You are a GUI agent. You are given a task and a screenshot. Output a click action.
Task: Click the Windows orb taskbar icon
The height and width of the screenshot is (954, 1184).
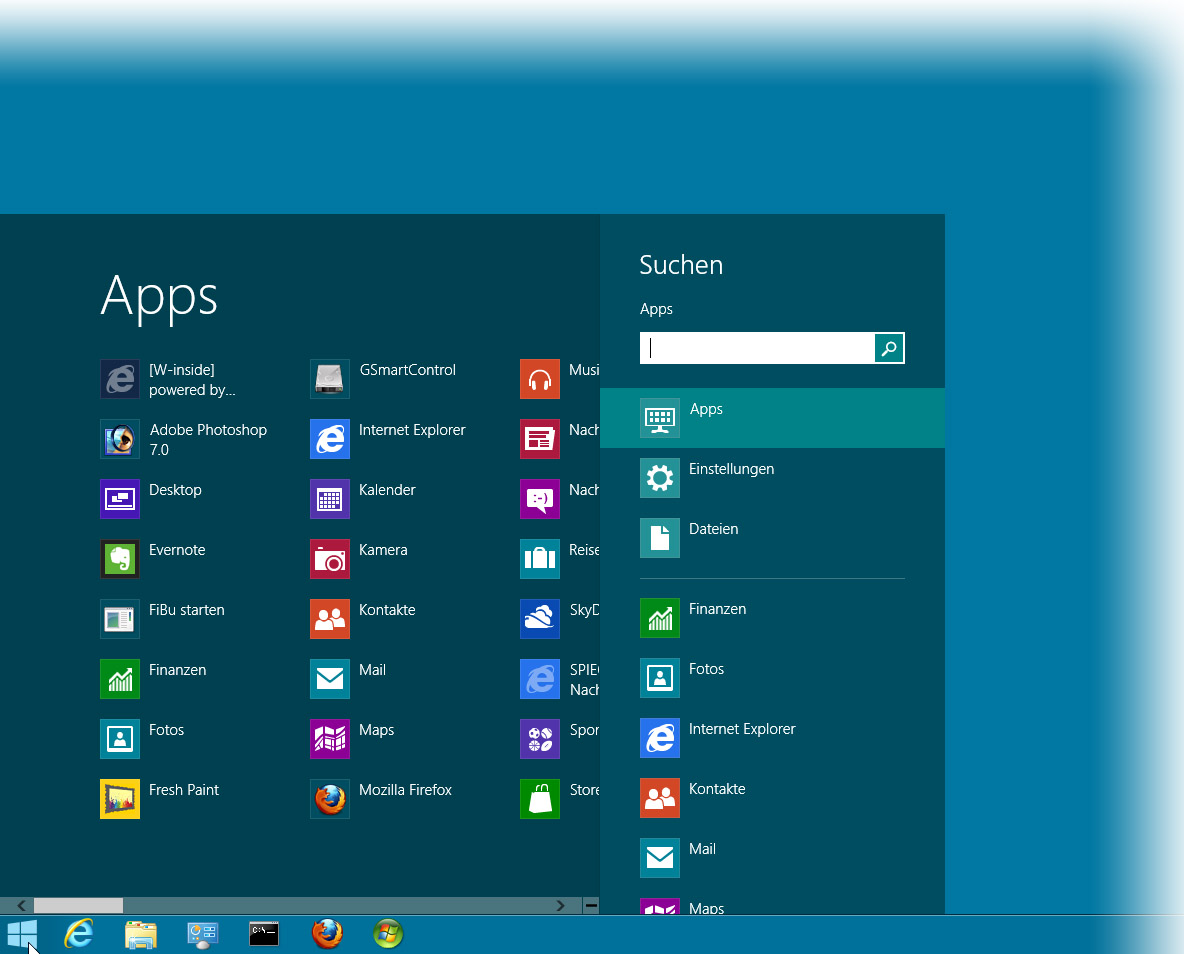pos(388,934)
